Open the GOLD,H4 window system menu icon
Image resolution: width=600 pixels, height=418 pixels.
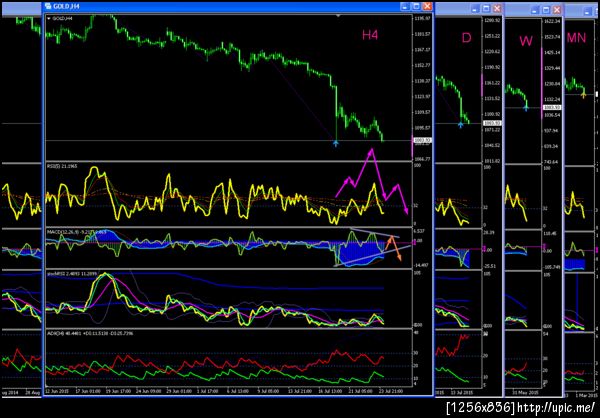[x=47, y=7]
